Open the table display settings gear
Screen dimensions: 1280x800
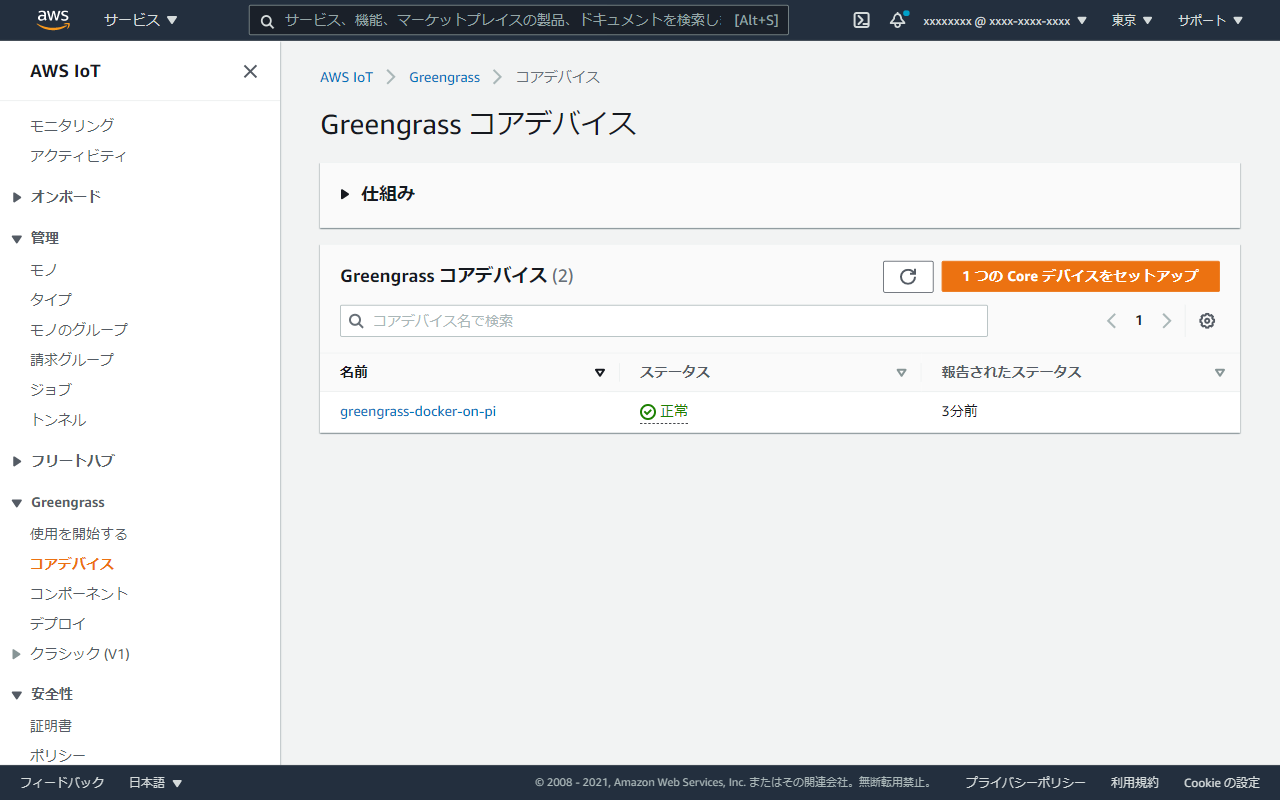point(1207,320)
